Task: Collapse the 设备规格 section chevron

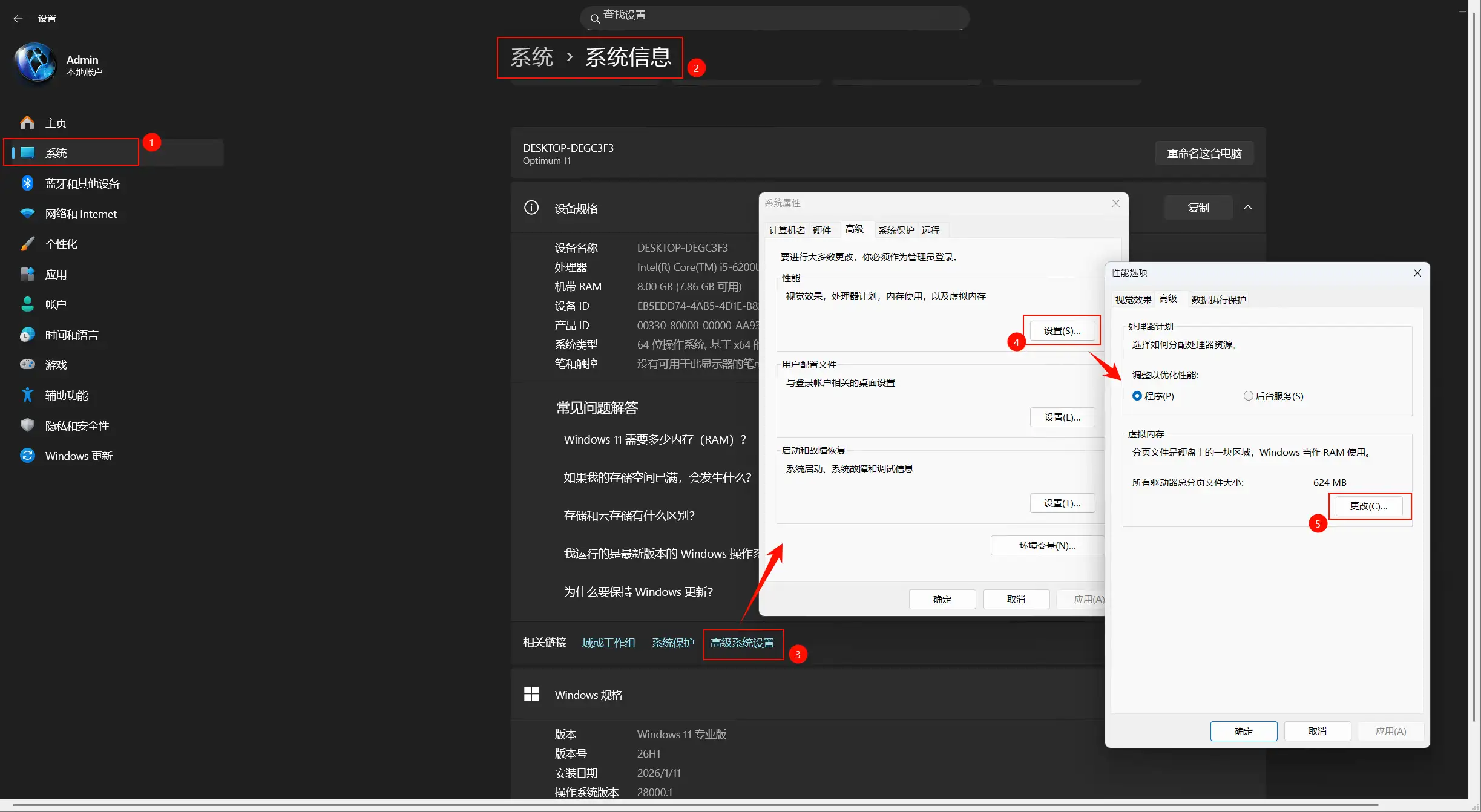Action: (1247, 208)
